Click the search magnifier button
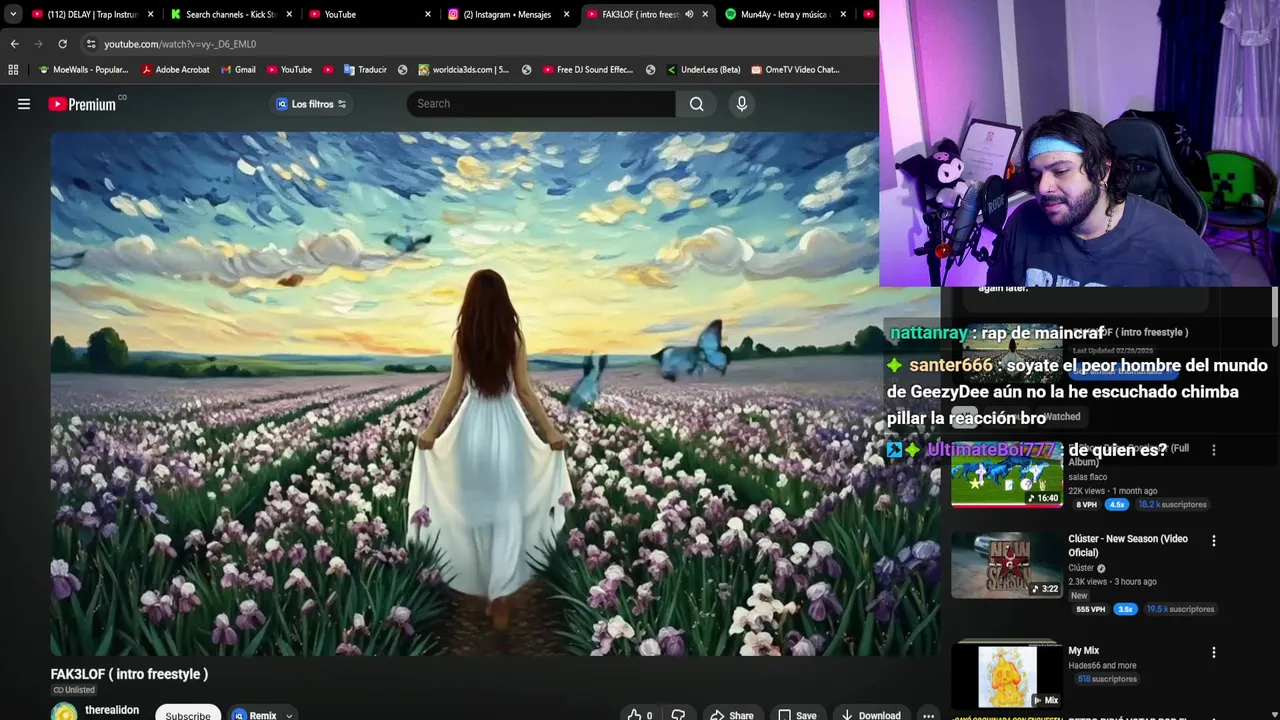Image resolution: width=1280 pixels, height=720 pixels. click(696, 104)
